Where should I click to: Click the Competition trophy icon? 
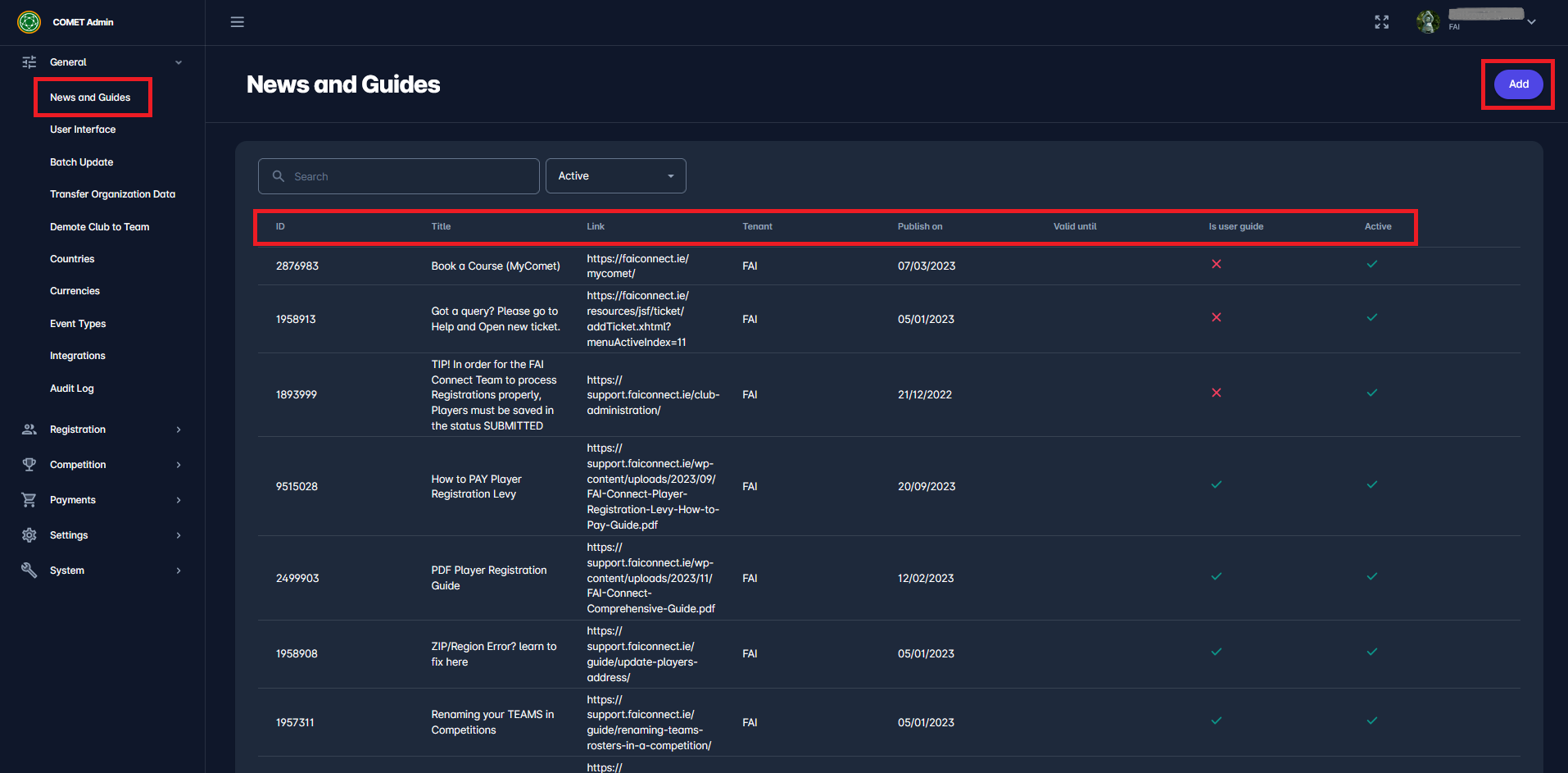coord(29,465)
